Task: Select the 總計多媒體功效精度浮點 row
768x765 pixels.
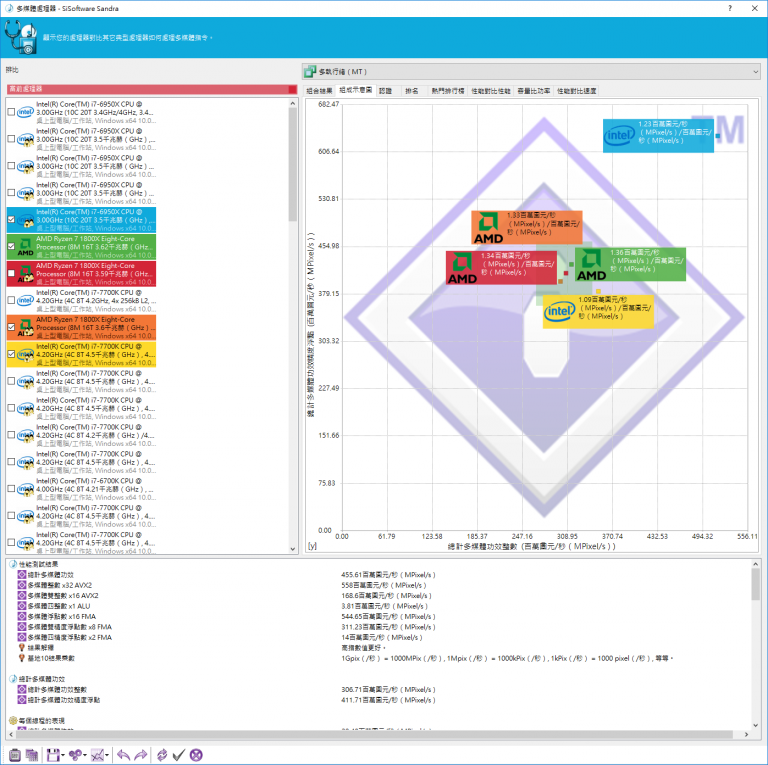Action: [64, 700]
